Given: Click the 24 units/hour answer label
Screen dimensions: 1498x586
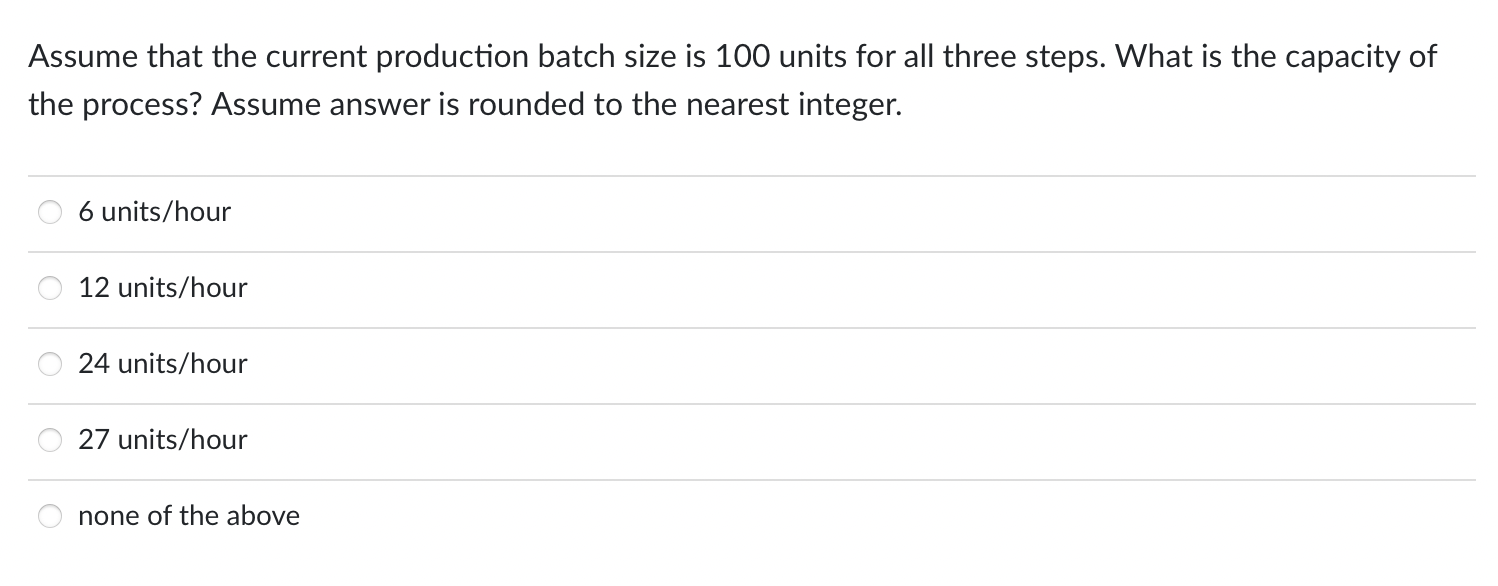Looking at the screenshot, I should [163, 364].
